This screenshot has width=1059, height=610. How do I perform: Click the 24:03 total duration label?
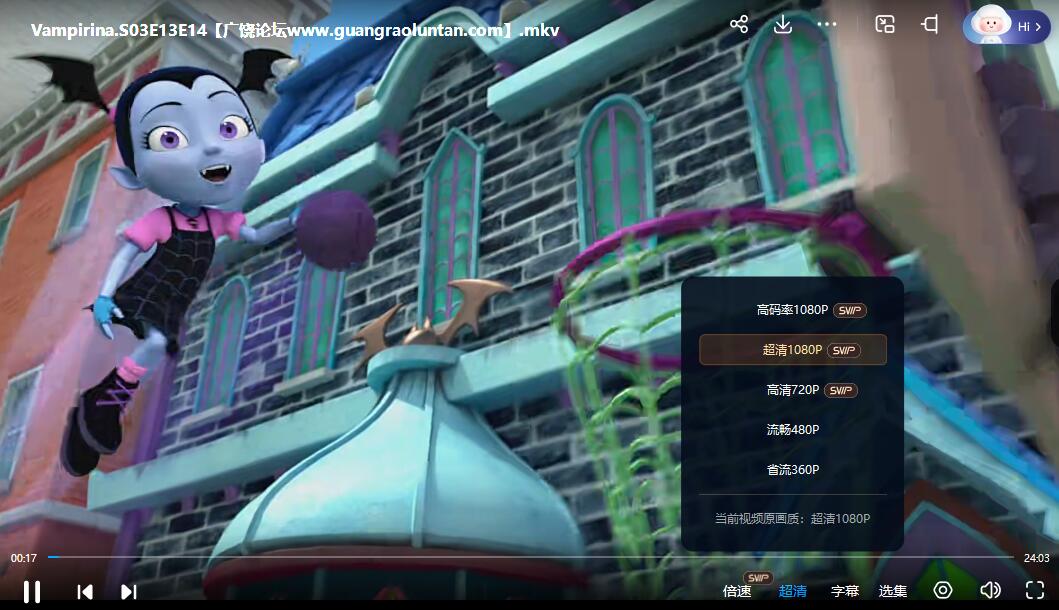click(x=1037, y=558)
